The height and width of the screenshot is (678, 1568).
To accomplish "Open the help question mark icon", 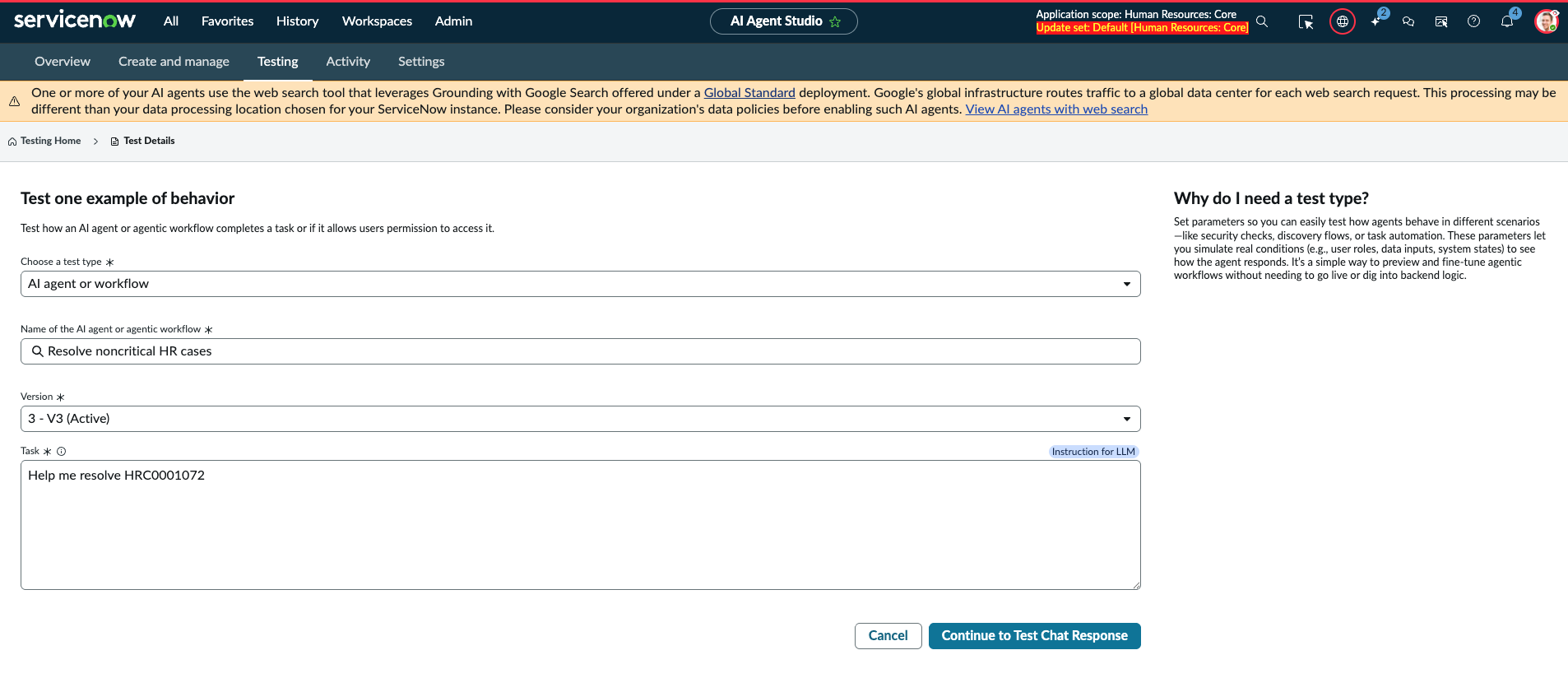I will (x=1474, y=21).
